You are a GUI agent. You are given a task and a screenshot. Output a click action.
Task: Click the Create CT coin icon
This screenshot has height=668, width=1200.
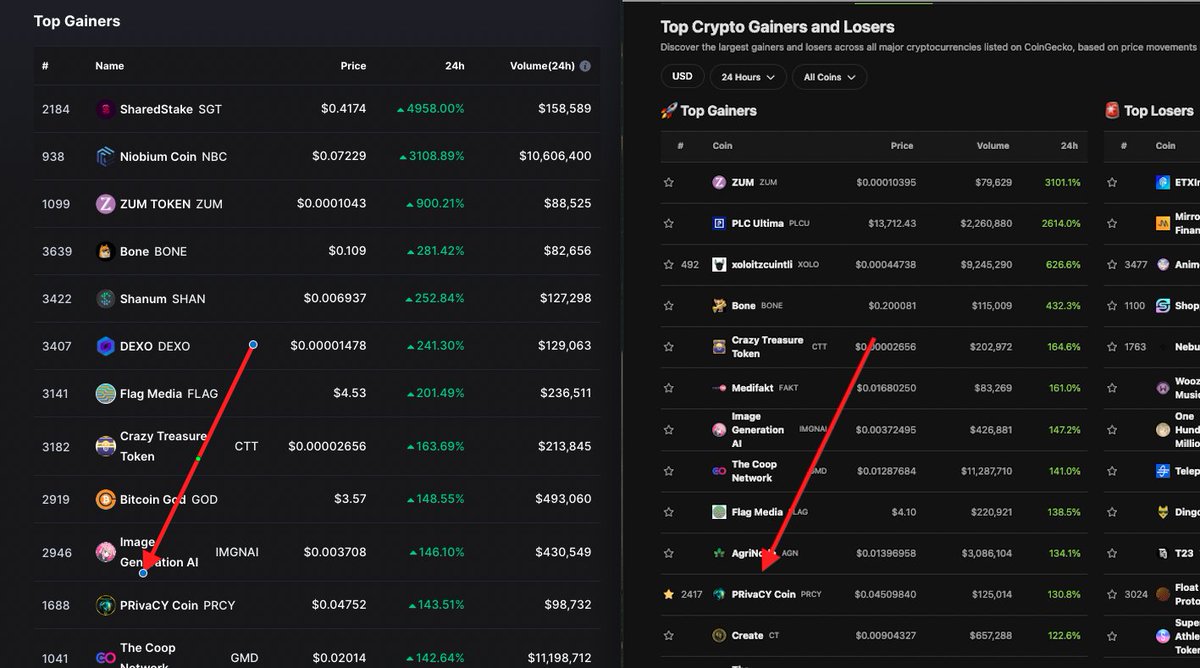pos(718,635)
